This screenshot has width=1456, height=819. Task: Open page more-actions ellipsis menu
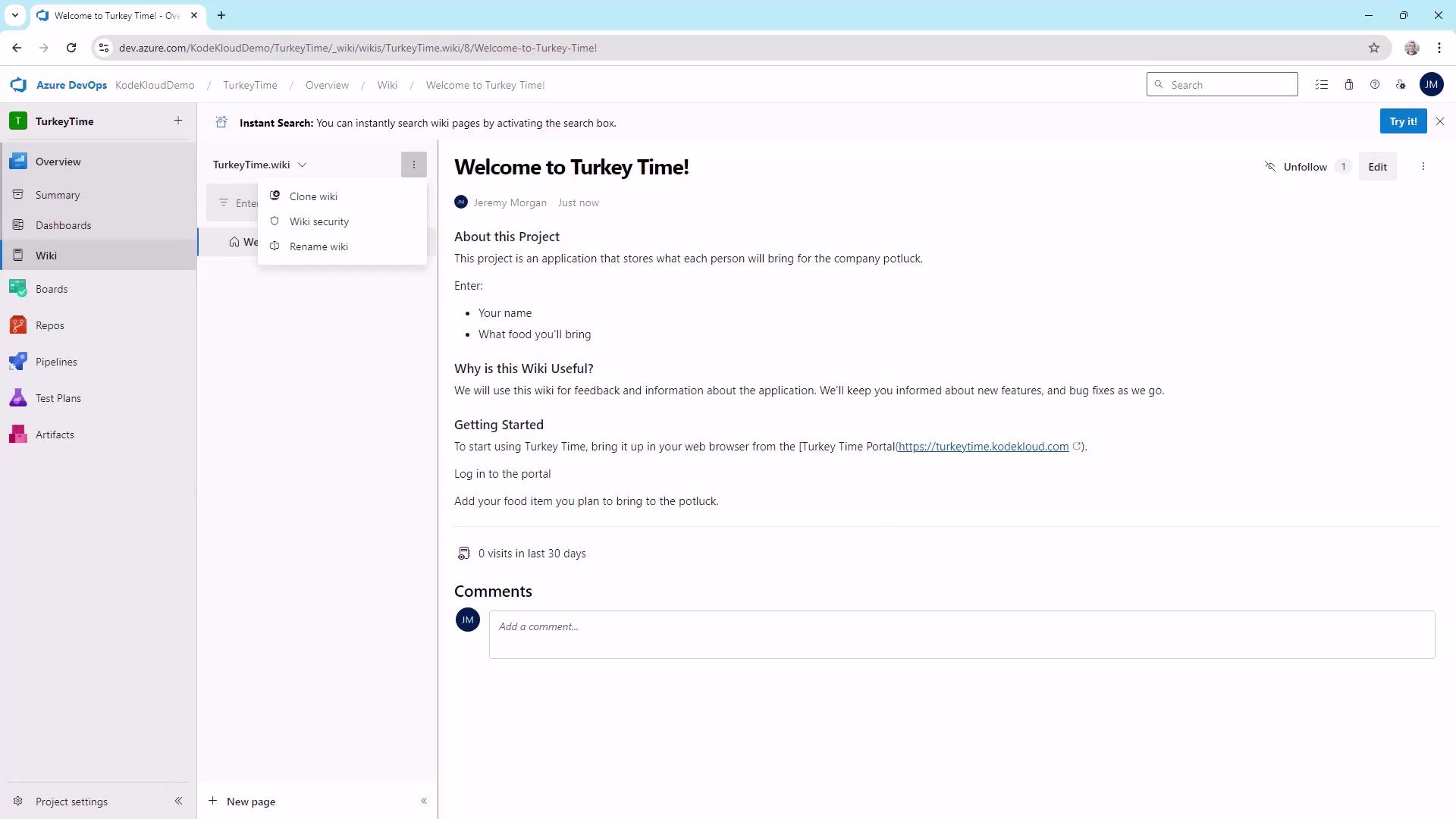1423,167
